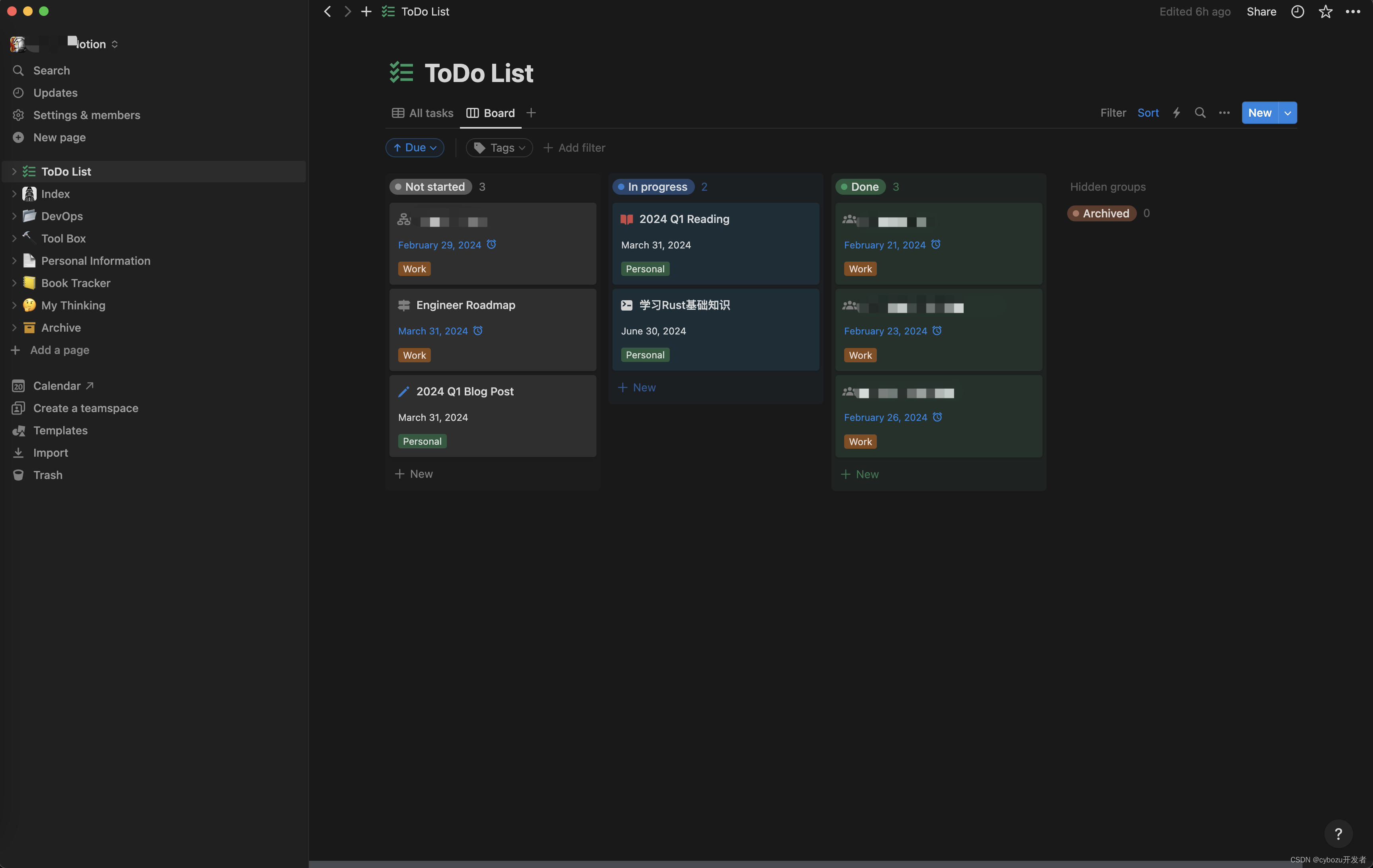This screenshot has height=868, width=1373.
Task: Switch to the All tasks tab
Action: pos(422,113)
